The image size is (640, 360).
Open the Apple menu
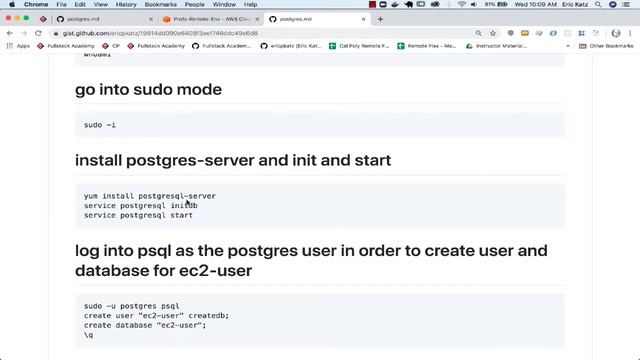tap(12, 4)
